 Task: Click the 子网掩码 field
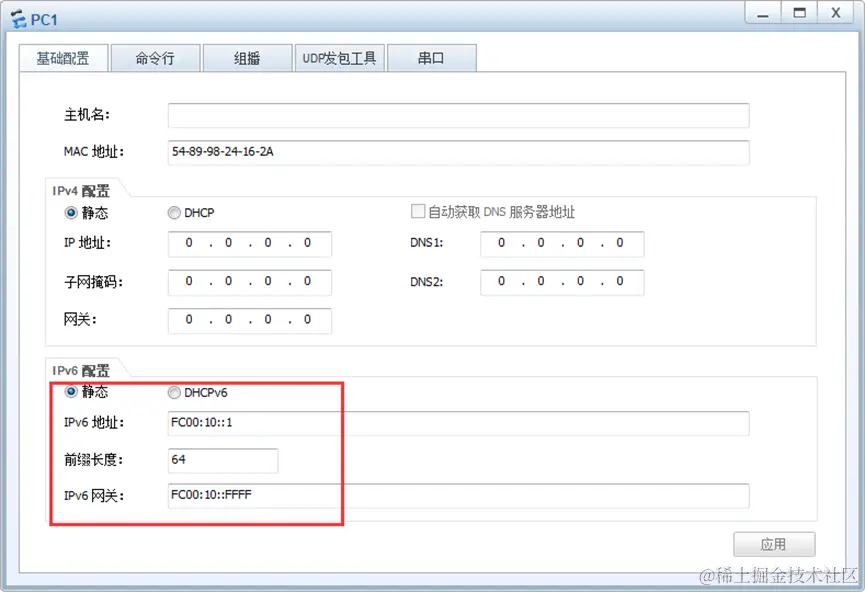pos(249,282)
